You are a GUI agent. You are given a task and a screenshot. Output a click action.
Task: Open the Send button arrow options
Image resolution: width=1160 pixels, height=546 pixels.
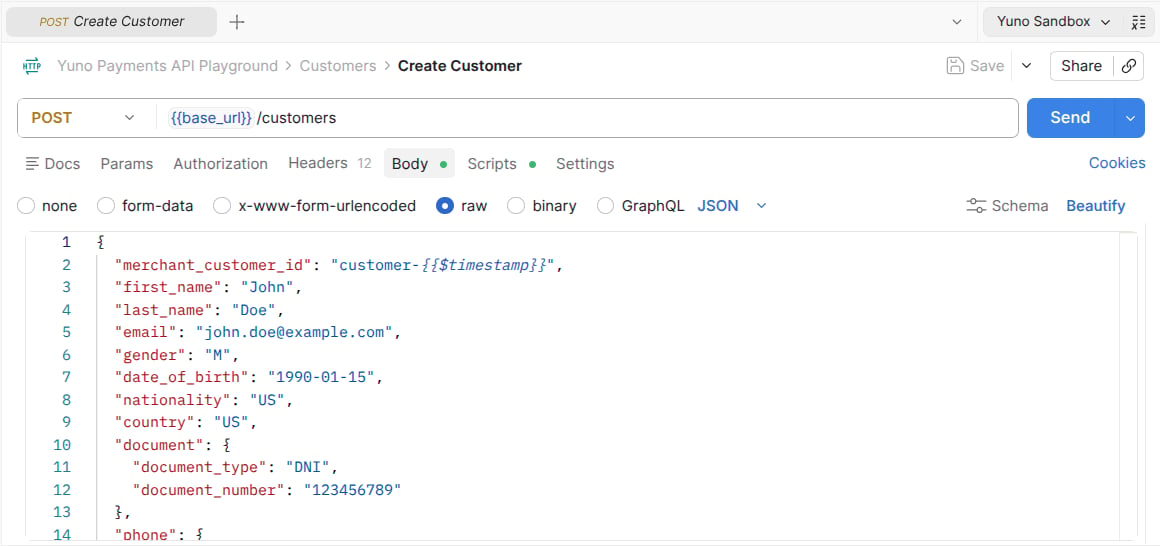[1130, 118]
